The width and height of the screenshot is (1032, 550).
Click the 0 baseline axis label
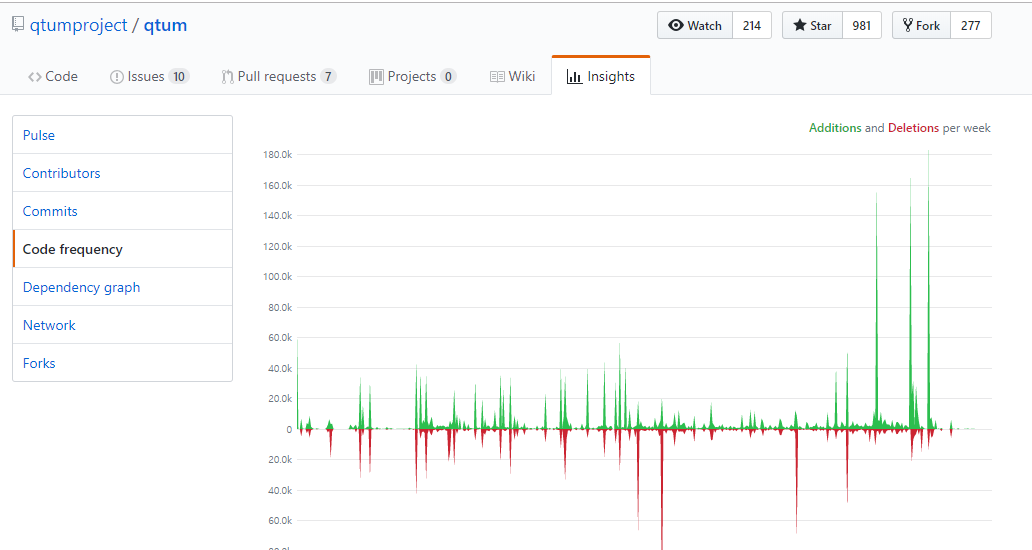click(x=289, y=429)
